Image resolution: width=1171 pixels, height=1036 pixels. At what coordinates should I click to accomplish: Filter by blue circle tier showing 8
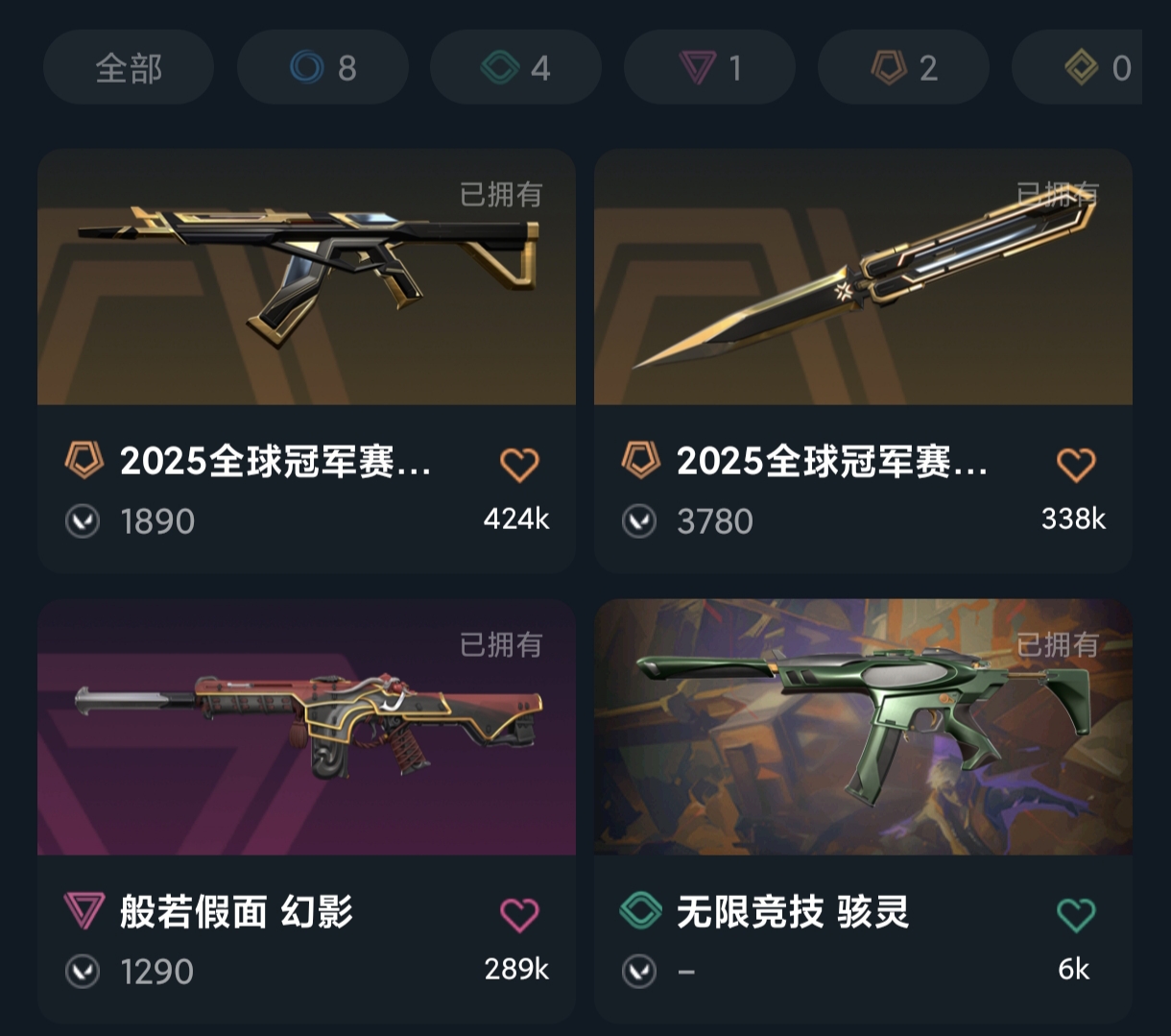(x=323, y=67)
